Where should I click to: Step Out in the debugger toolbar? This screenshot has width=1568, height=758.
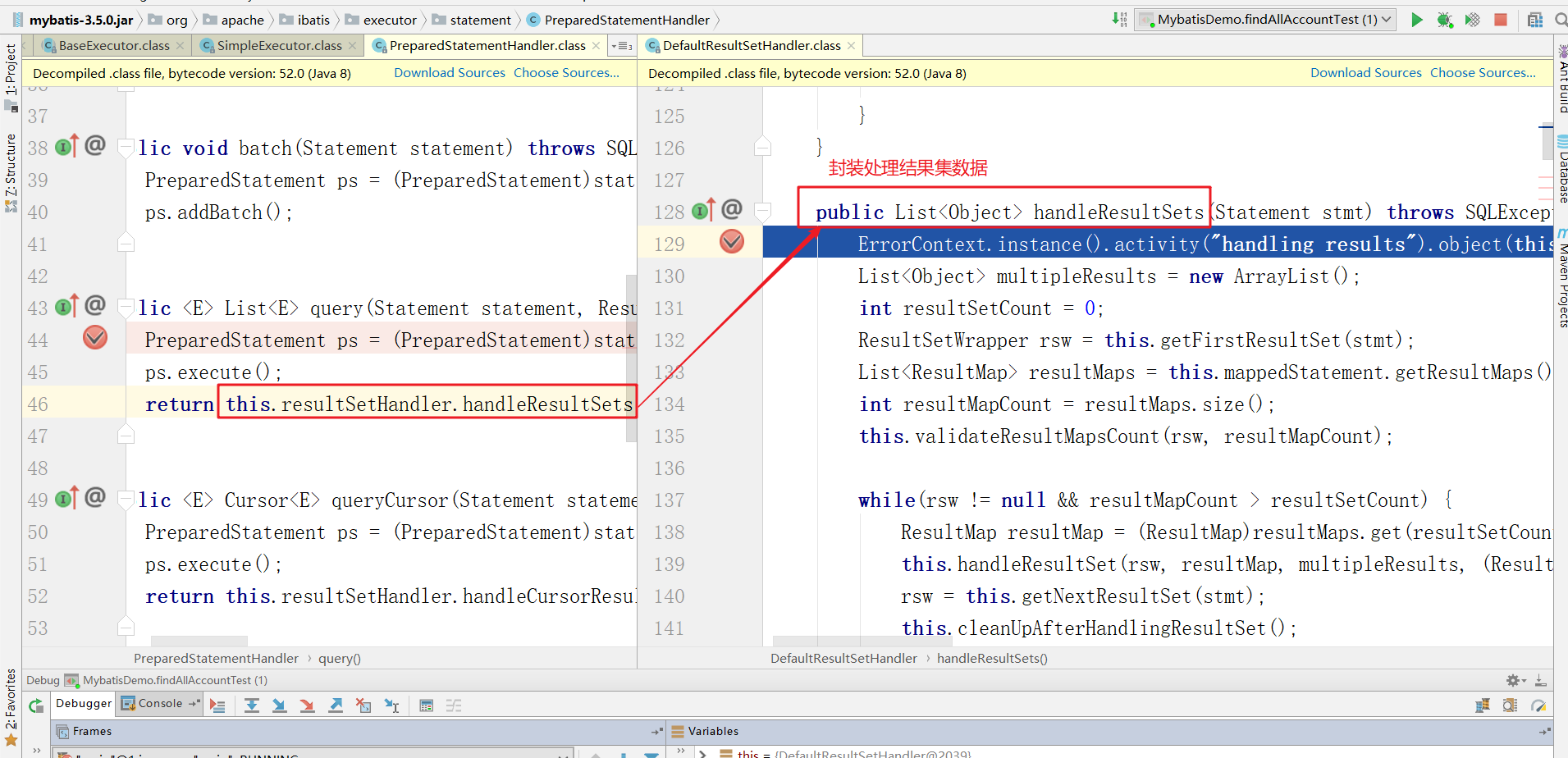[336, 705]
